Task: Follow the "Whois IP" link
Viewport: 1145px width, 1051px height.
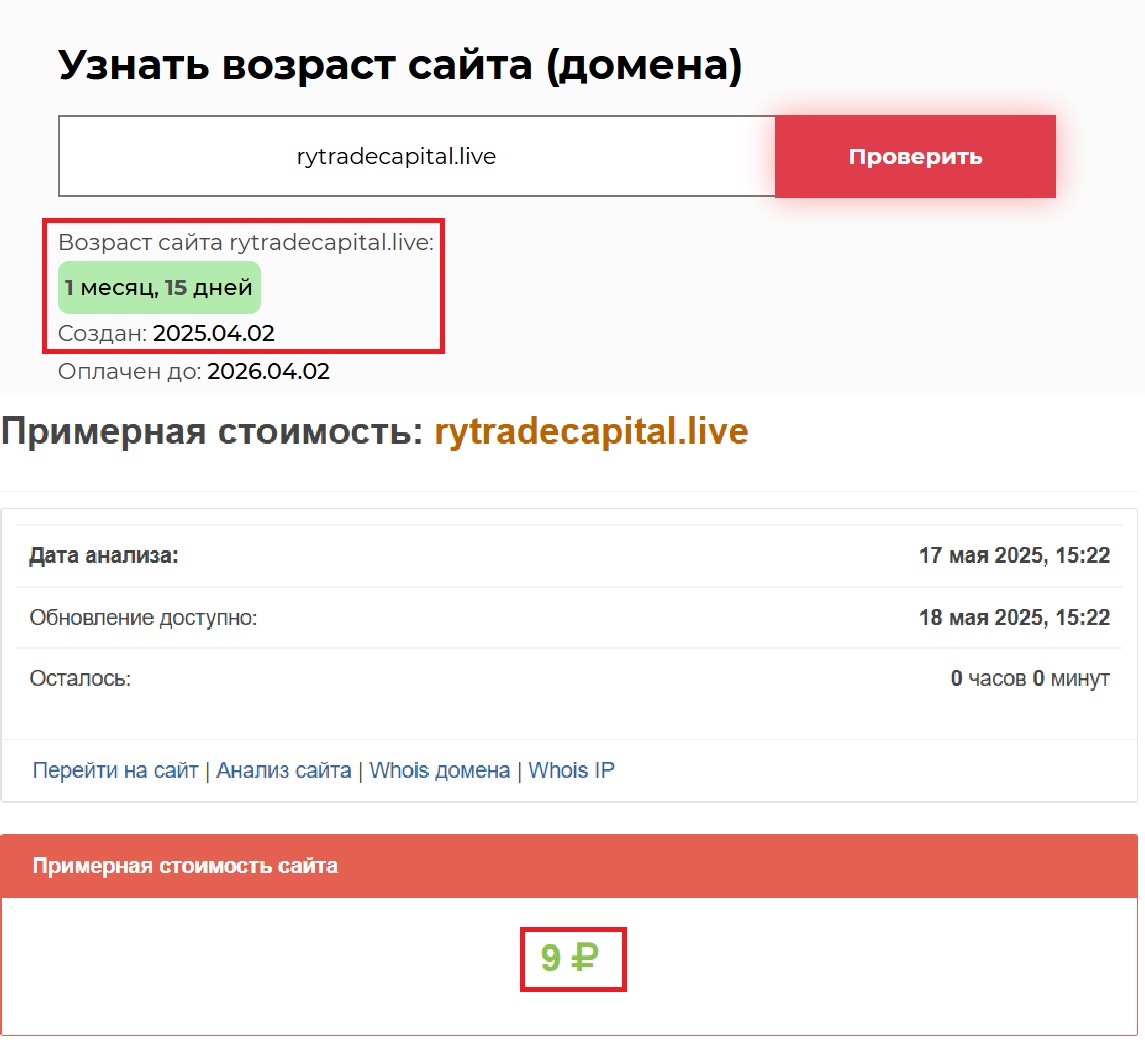Action: tap(571, 771)
